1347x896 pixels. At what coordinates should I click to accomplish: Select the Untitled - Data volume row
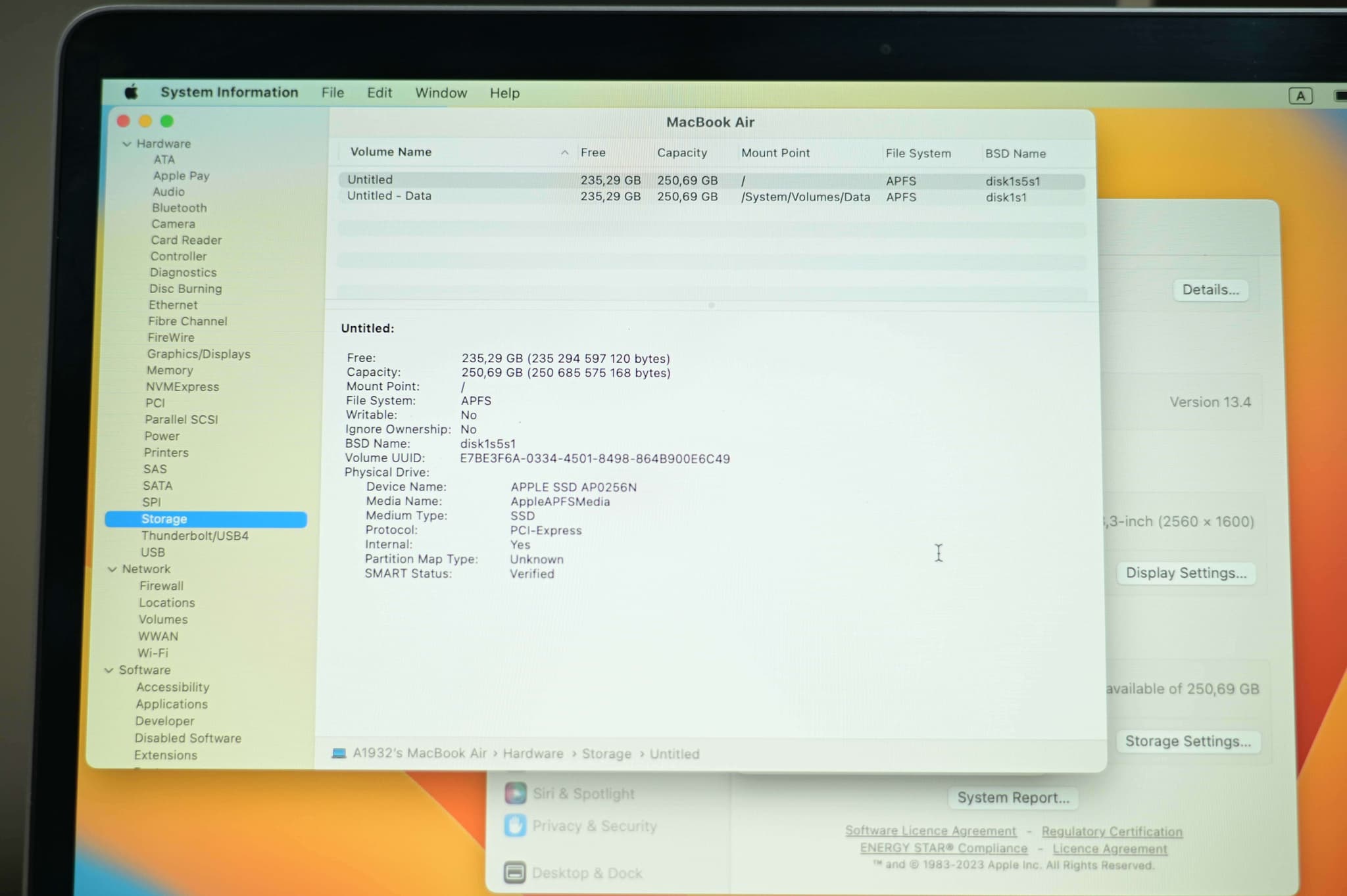tap(712, 197)
